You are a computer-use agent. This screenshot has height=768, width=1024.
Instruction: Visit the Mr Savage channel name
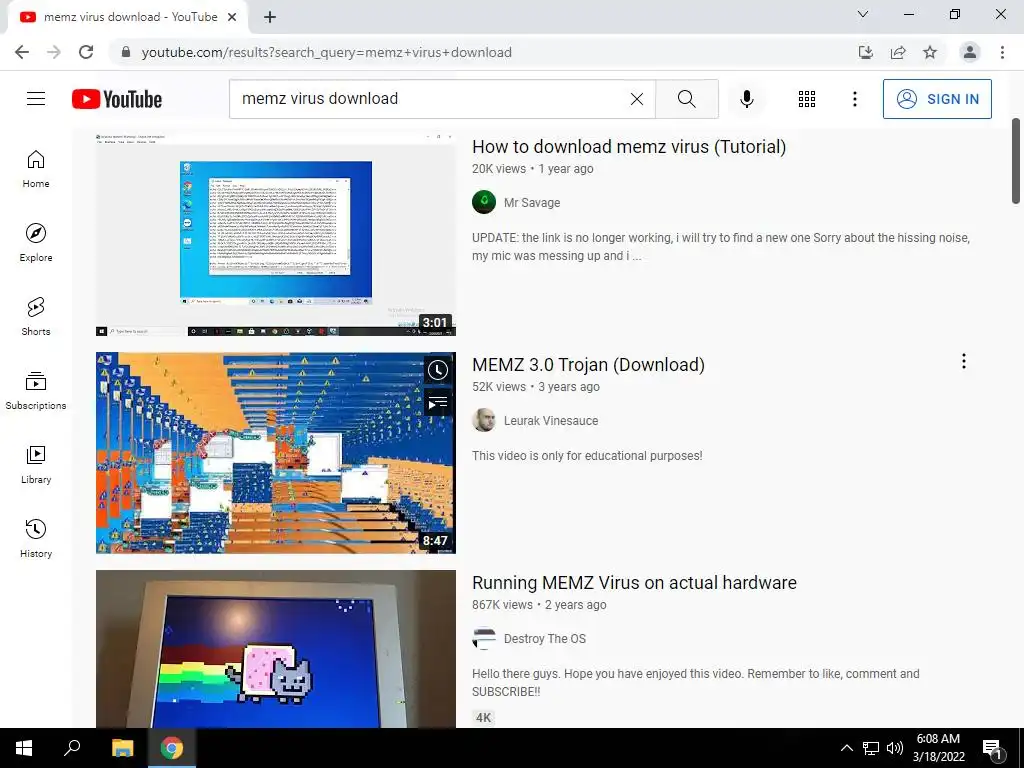coord(532,202)
